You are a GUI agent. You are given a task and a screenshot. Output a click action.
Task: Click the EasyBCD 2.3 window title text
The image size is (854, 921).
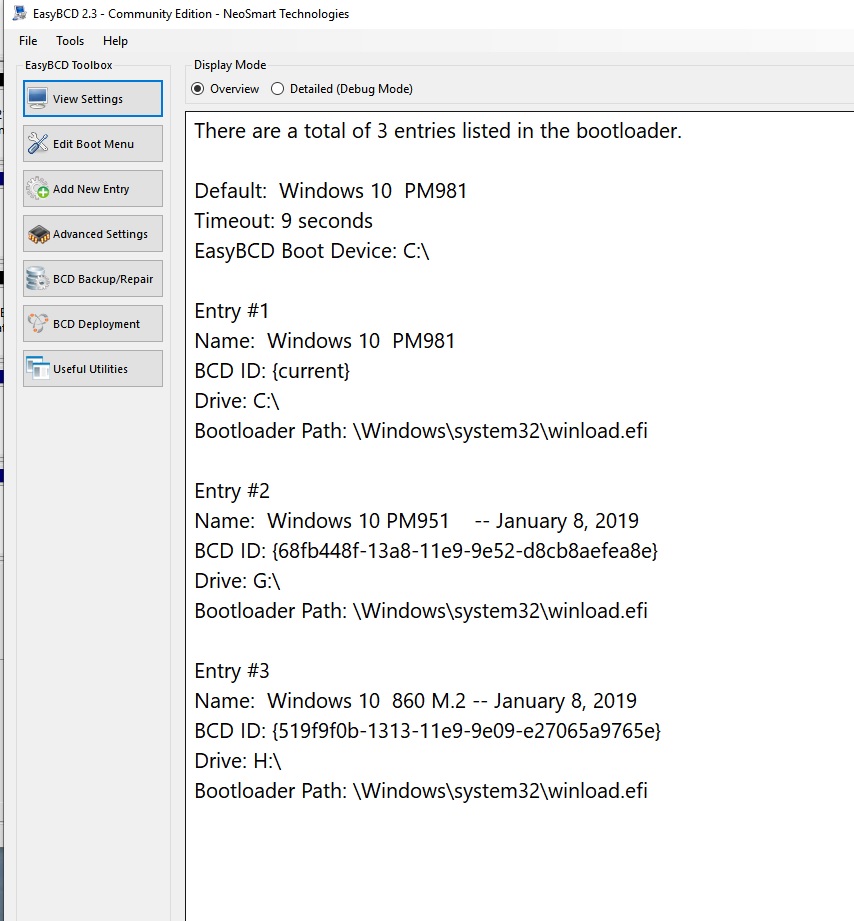(191, 14)
